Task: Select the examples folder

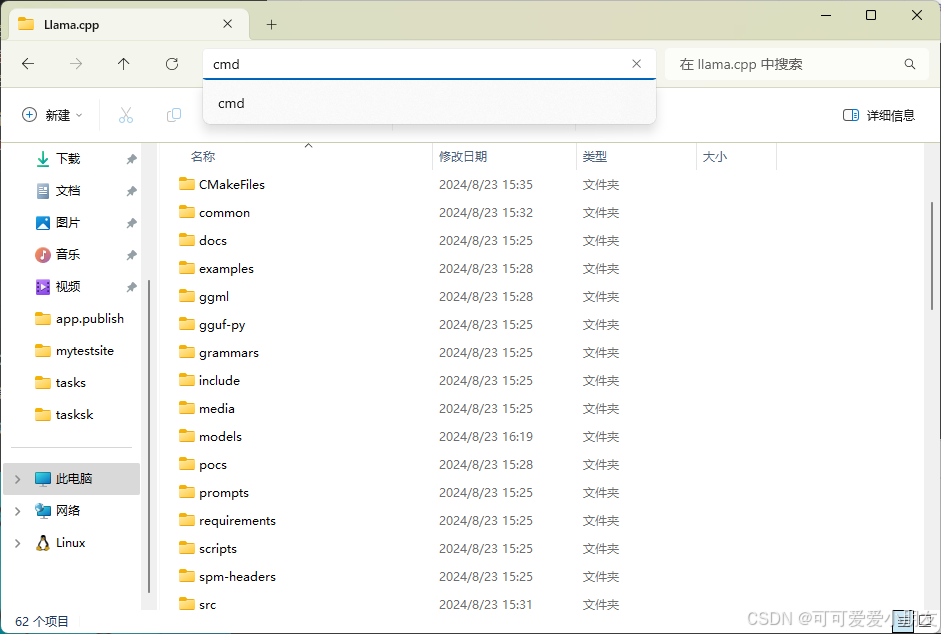Action: 216,268
